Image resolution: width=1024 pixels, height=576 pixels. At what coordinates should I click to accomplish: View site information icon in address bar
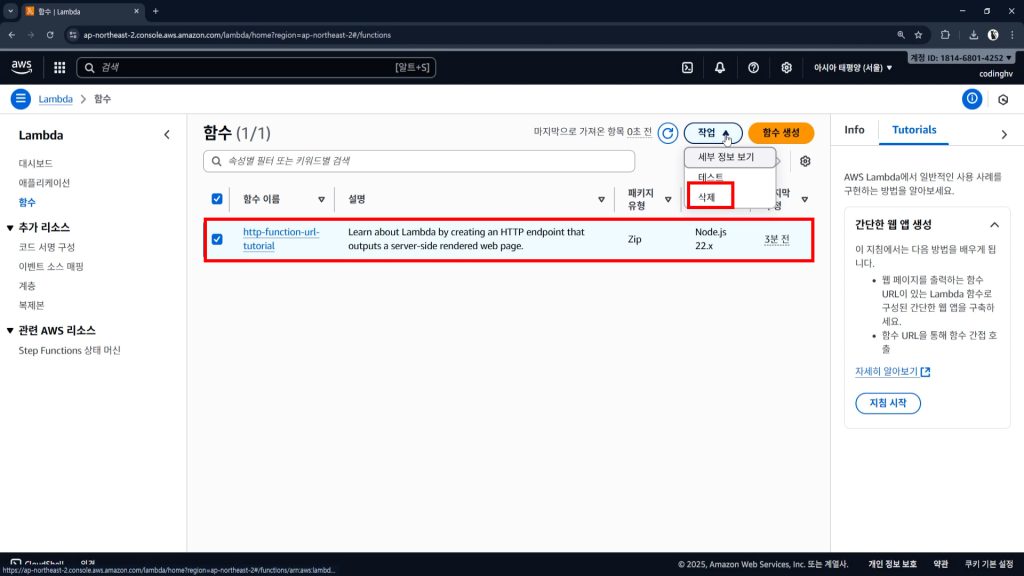tap(73, 35)
